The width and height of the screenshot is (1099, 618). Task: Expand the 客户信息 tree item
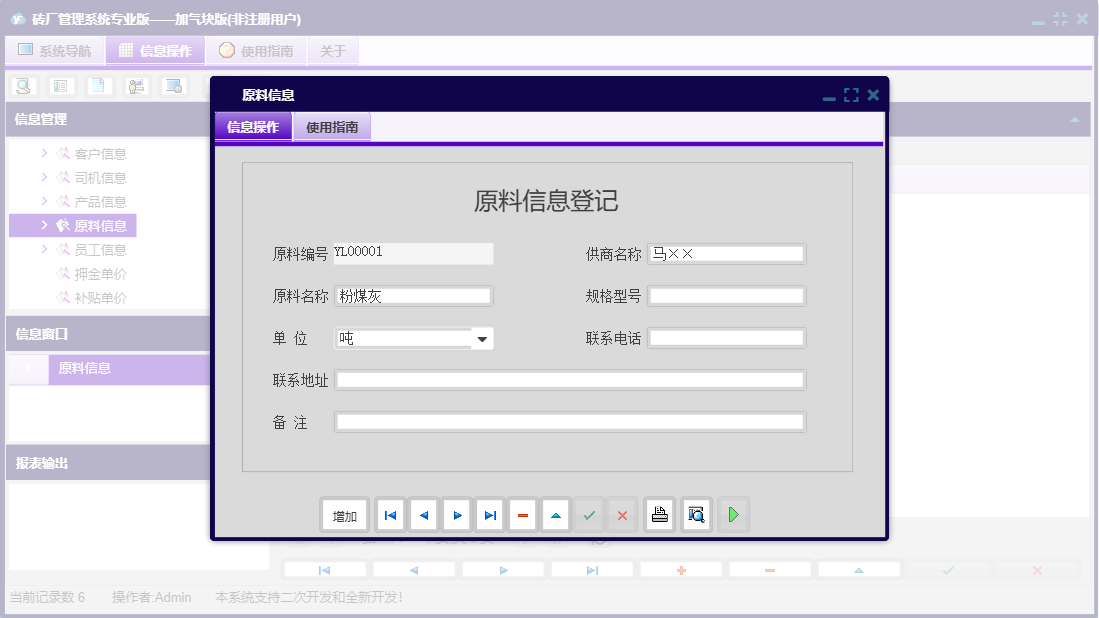(x=43, y=153)
